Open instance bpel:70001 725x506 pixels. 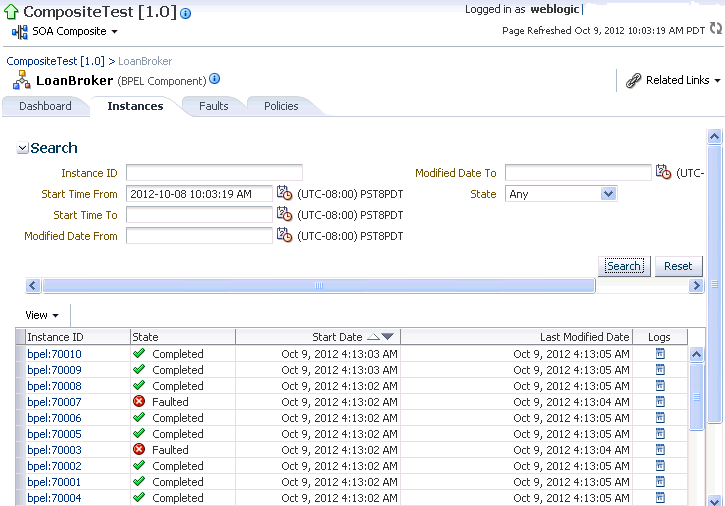[54, 482]
